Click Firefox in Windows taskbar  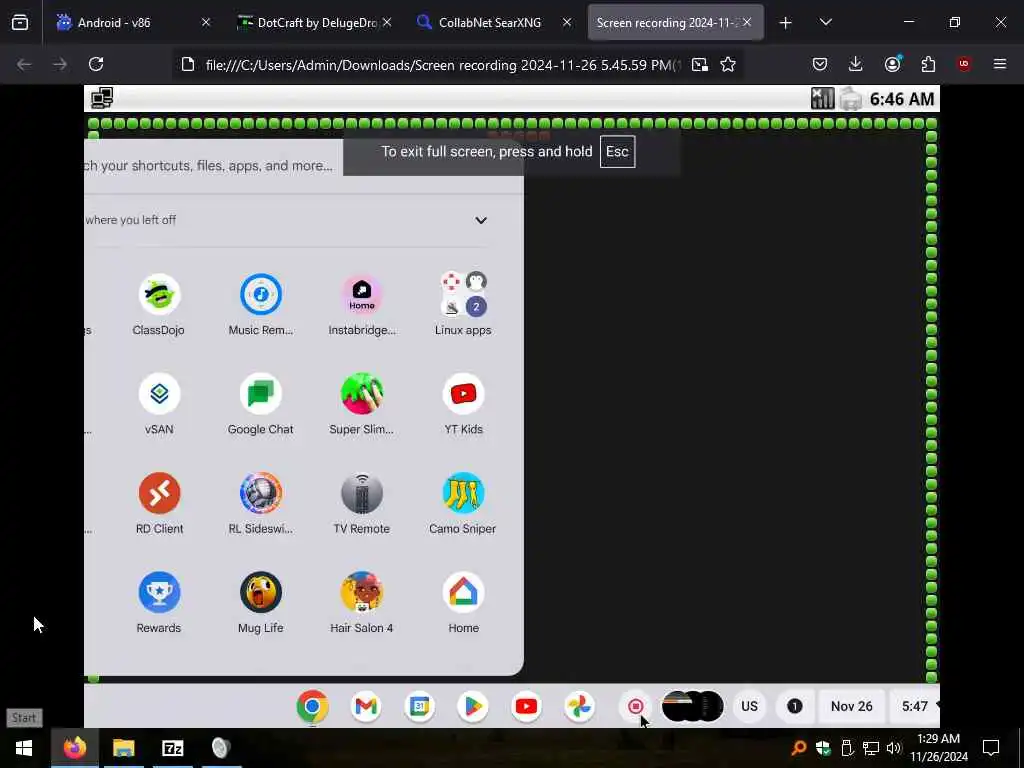coord(74,748)
